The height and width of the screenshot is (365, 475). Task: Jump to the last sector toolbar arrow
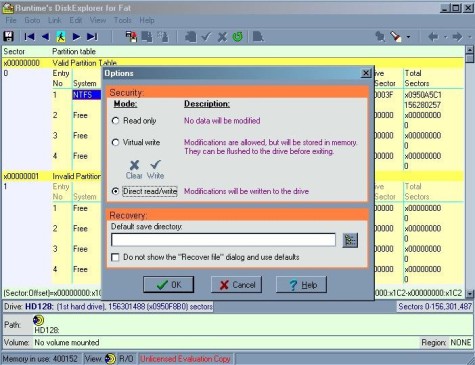click(92, 36)
